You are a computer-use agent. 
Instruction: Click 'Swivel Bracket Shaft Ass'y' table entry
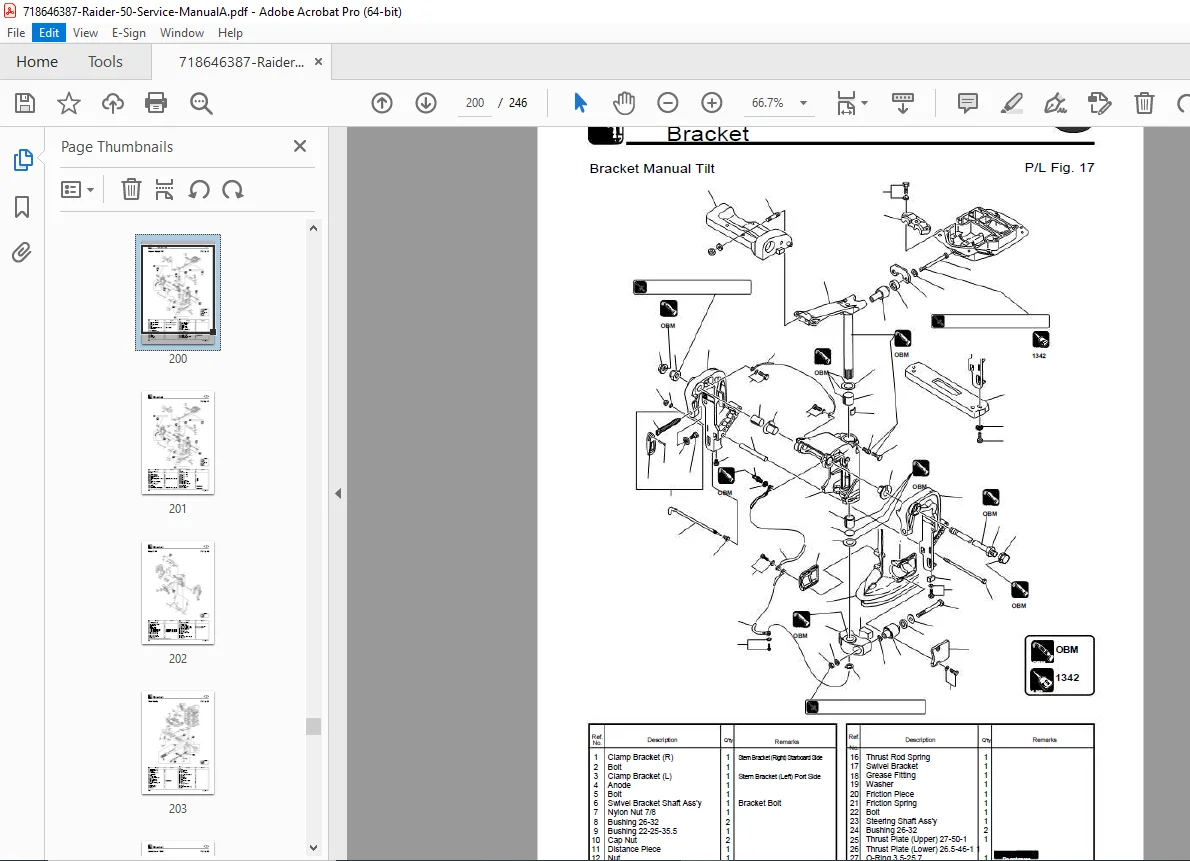[x=654, y=803]
